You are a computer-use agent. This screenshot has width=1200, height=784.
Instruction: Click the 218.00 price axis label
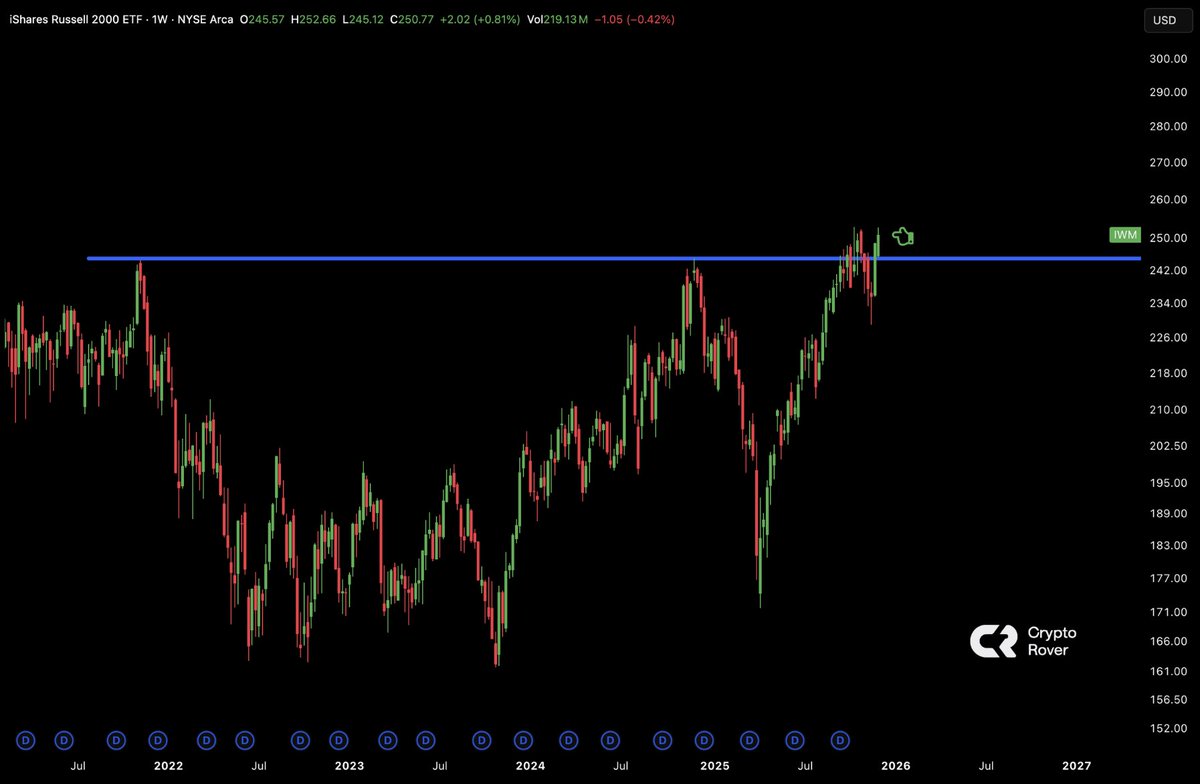(1168, 374)
